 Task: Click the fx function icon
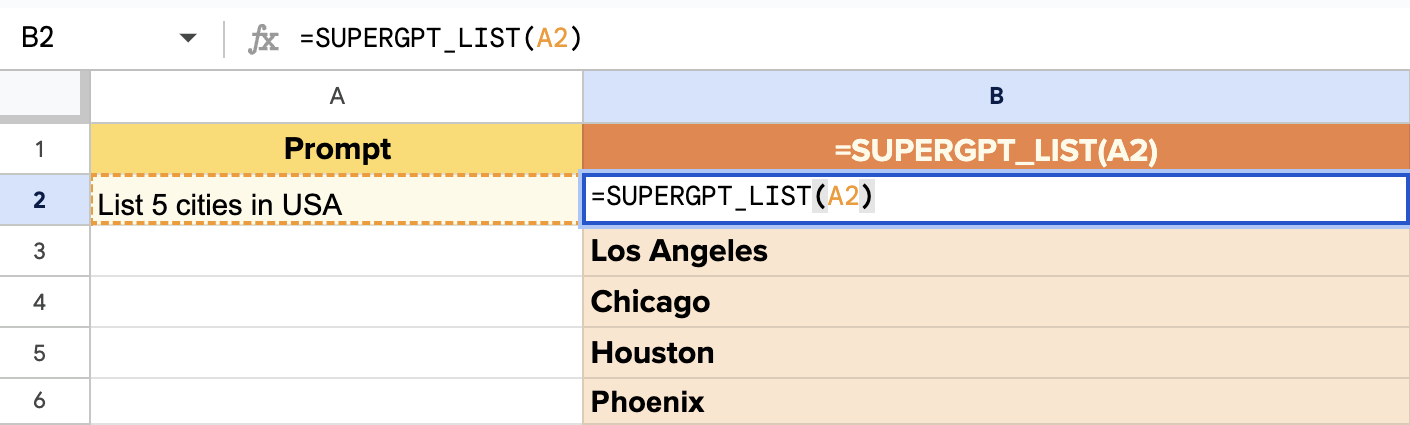263,39
